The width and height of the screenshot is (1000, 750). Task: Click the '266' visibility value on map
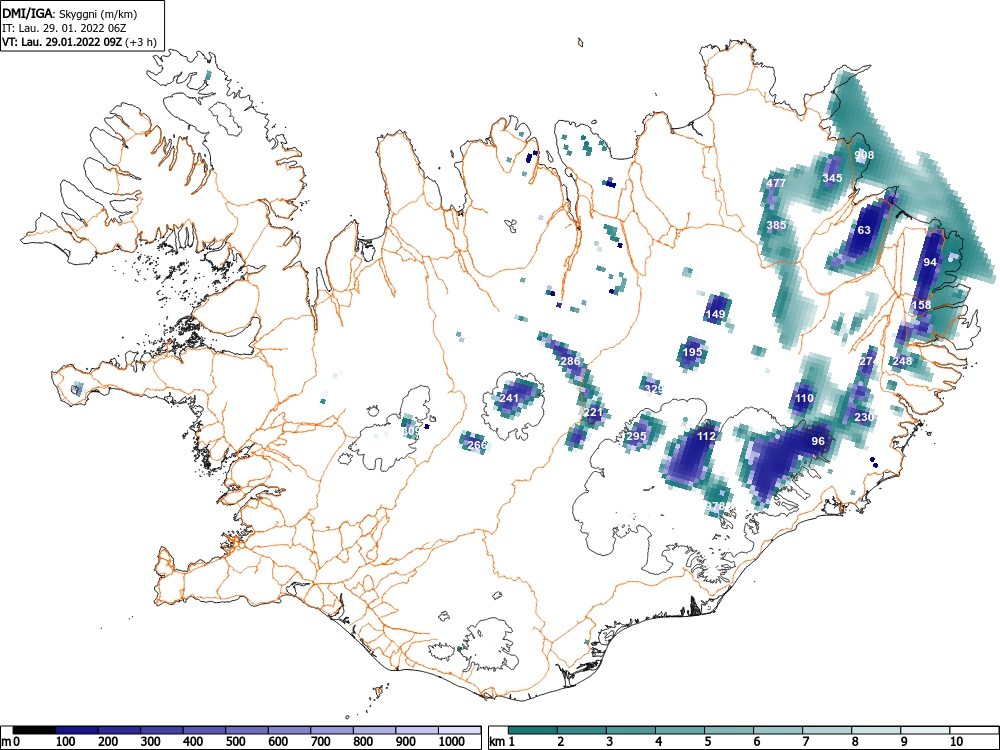coord(477,445)
